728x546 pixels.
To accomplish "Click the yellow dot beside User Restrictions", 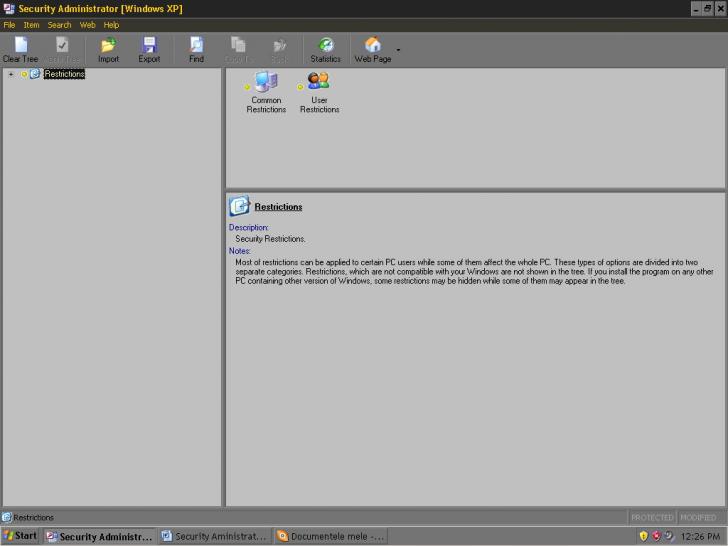I will point(300,87).
